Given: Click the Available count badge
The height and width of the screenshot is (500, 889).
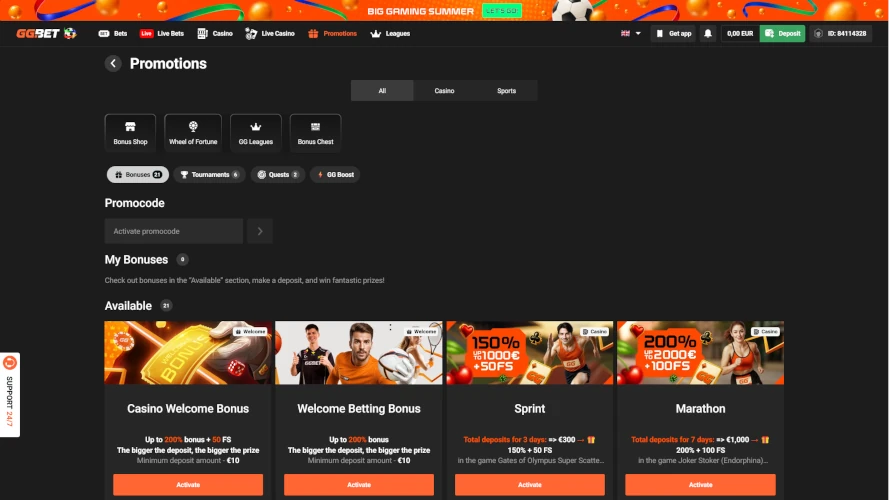Looking at the screenshot, I should click(166, 306).
